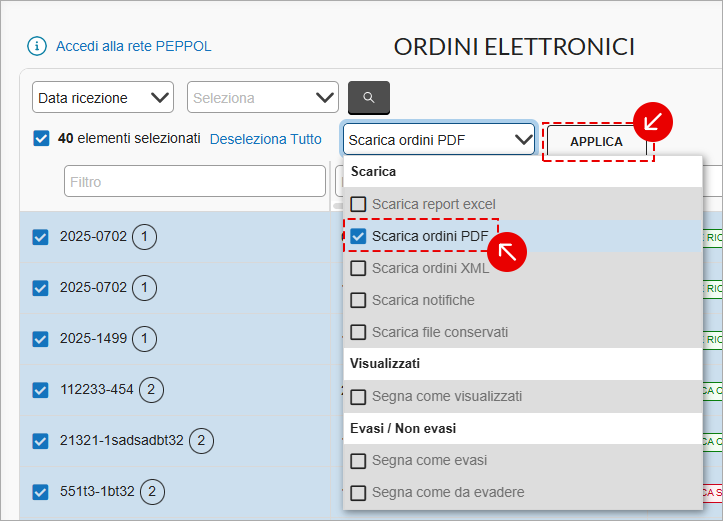The width and height of the screenshot is (723, 521).
Task: Uncheck the 40 elementi selezionati checkbox
Action: click(x=41, y=138)
